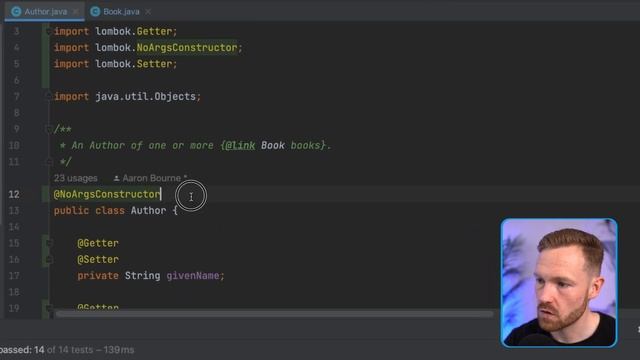Click the Author.java class file icon

click(16, 11)
